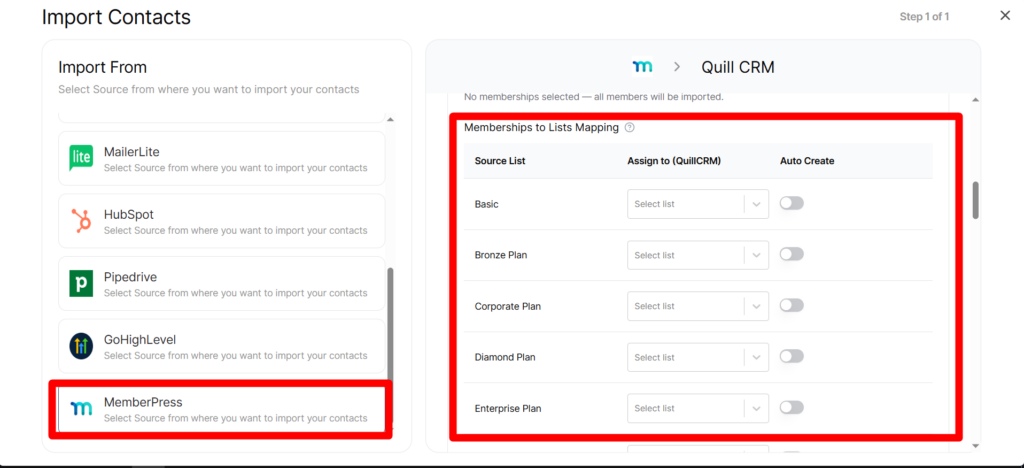
Task: Select HubSpot as import source
Action: [222, 221]
